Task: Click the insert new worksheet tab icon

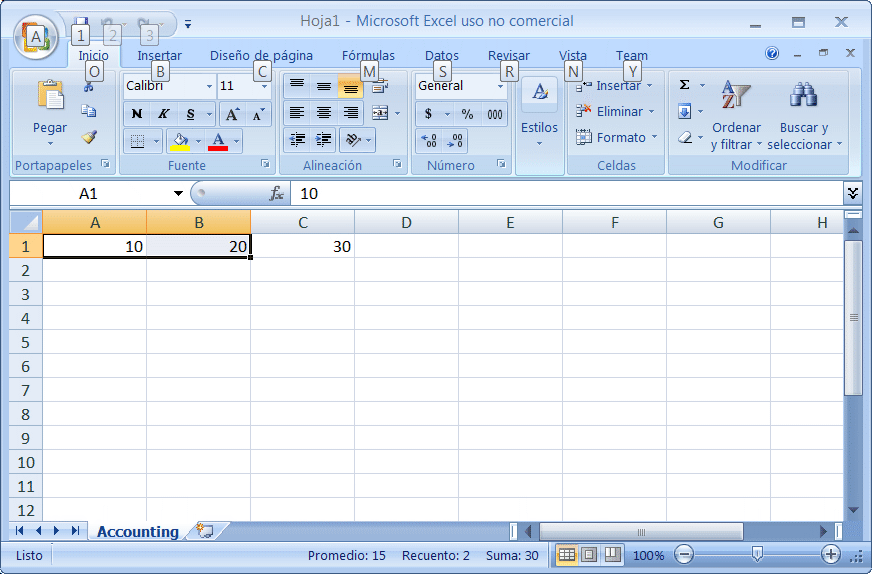Action: [205, 531]
